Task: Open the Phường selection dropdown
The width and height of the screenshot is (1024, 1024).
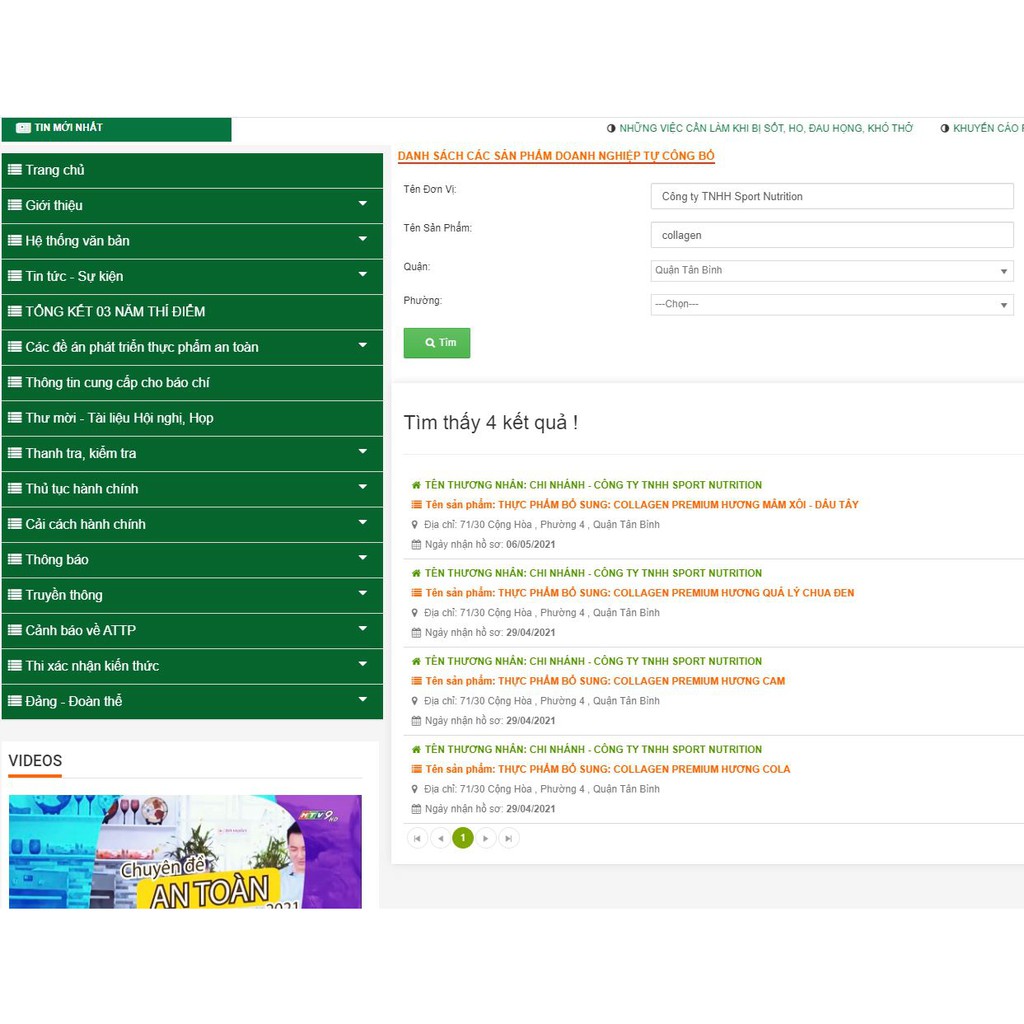Action: coord(831,304)
